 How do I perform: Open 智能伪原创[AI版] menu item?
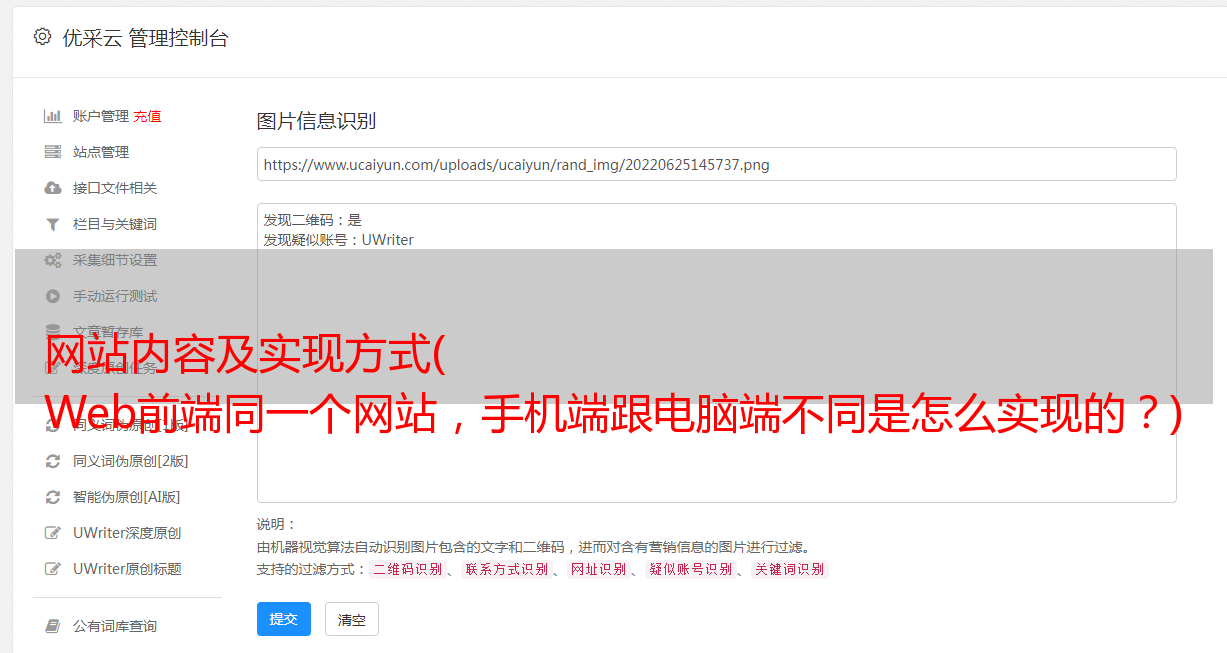tap(127, 497)
